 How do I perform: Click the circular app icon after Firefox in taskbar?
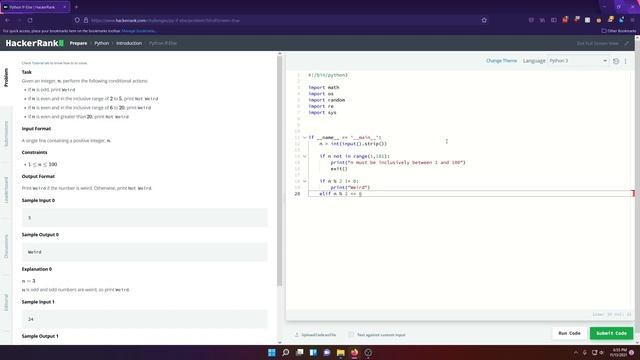click(x=368, y=353)
